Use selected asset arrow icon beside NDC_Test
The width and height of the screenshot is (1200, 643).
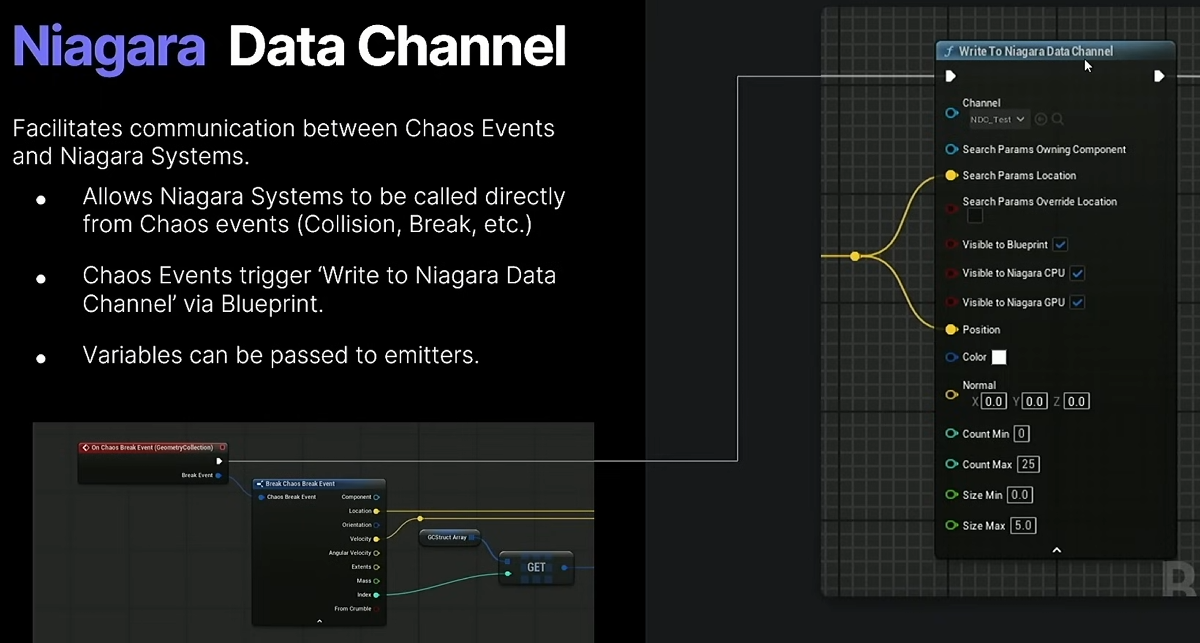pyautogui.click(x=1041, y=119)
